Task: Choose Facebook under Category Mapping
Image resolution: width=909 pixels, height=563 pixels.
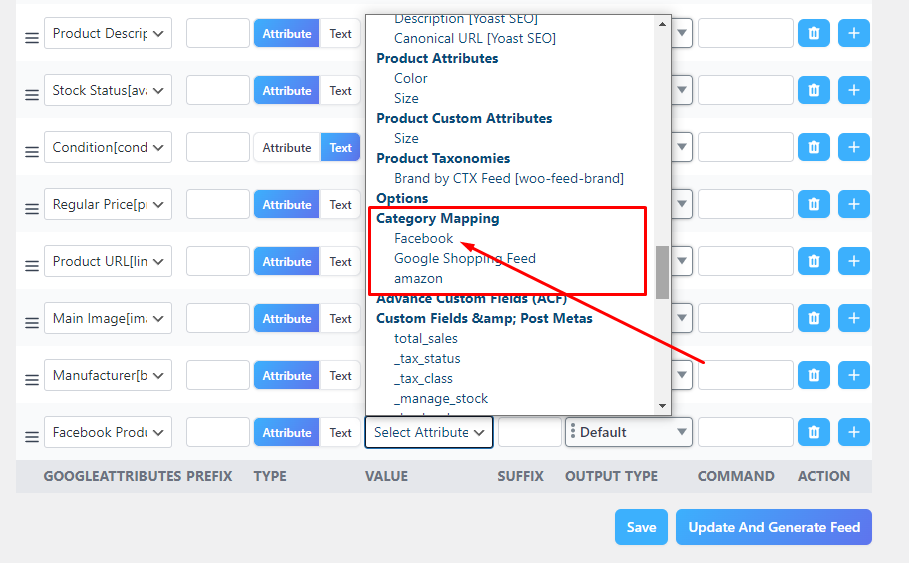Action: (423, 238)
